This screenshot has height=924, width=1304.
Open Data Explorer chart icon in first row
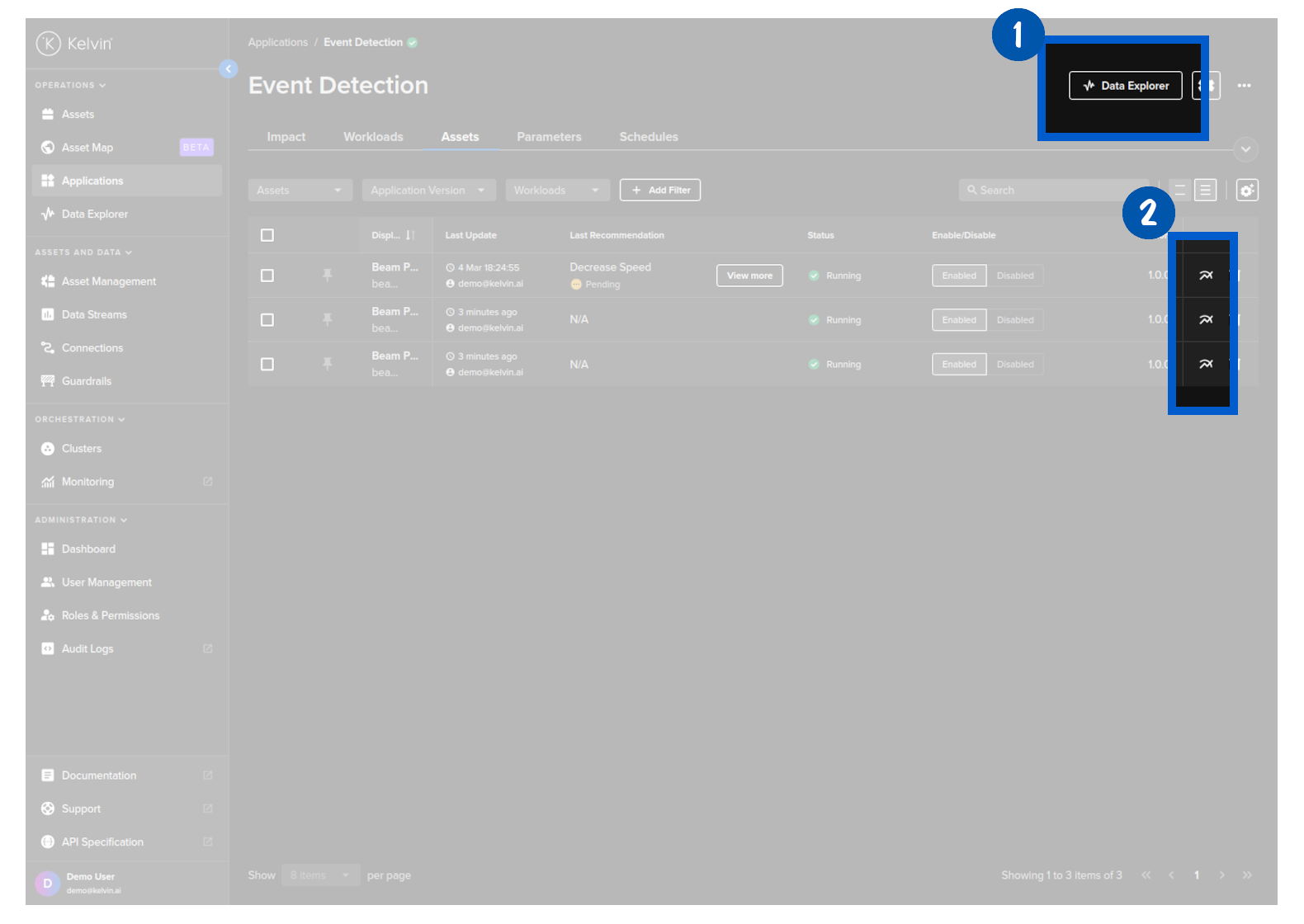pos(1206,276)
